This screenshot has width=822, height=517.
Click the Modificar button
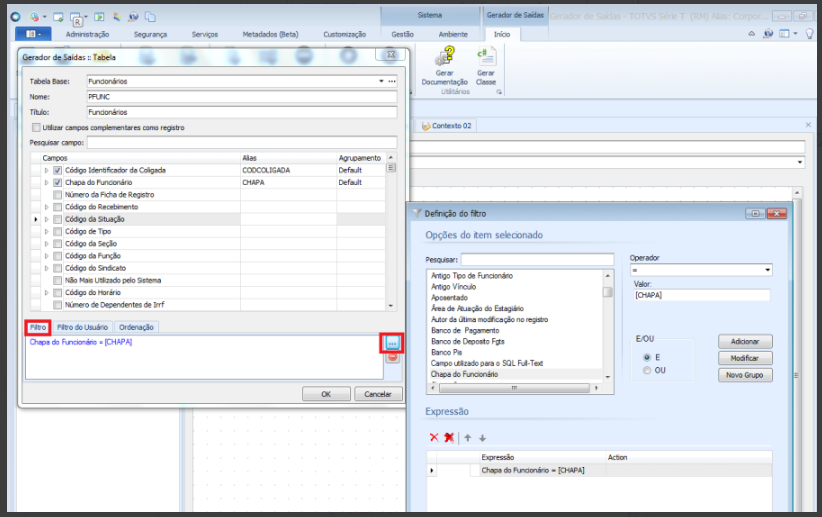(x=745, y=358)
